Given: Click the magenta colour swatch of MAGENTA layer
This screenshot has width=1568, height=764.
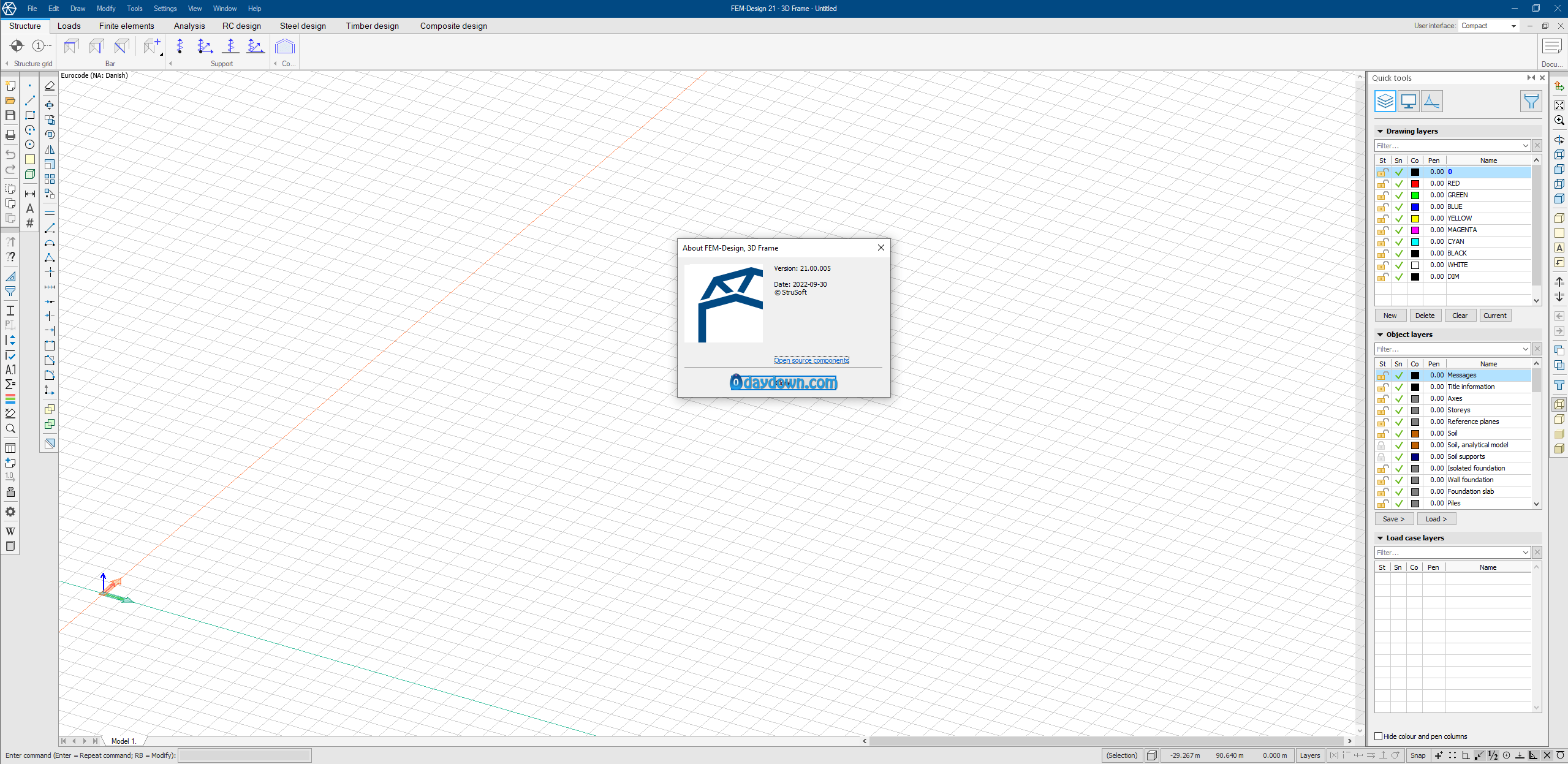Looking at the screenshot, I should pyautogui.click(x=1415, y=230).
